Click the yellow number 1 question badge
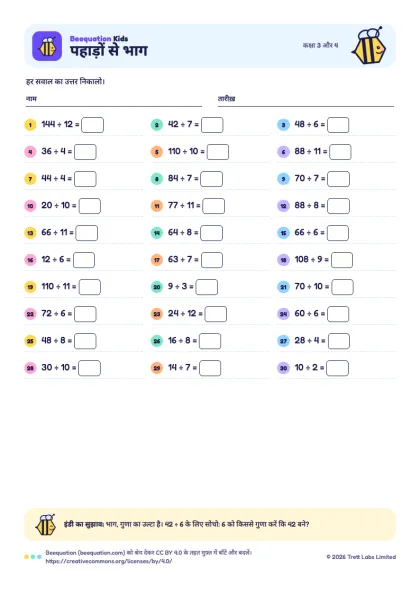This screenshot has height=595, width=420. click(30, 125)
